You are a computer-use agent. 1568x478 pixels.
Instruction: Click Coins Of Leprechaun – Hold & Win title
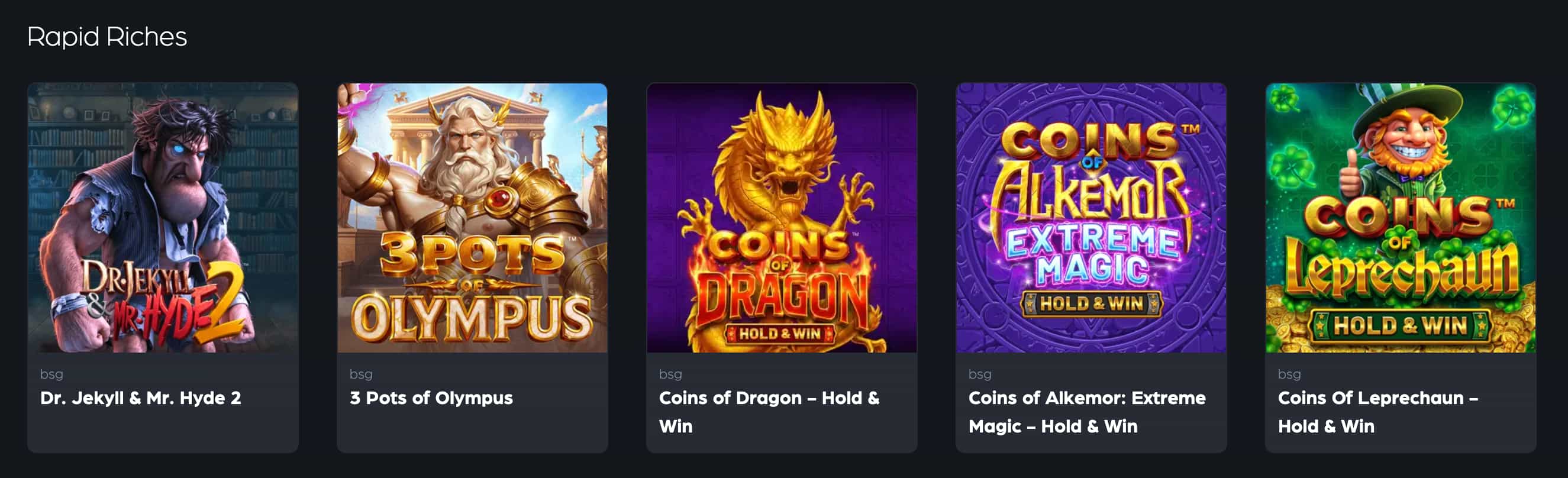coord(1378,412)
